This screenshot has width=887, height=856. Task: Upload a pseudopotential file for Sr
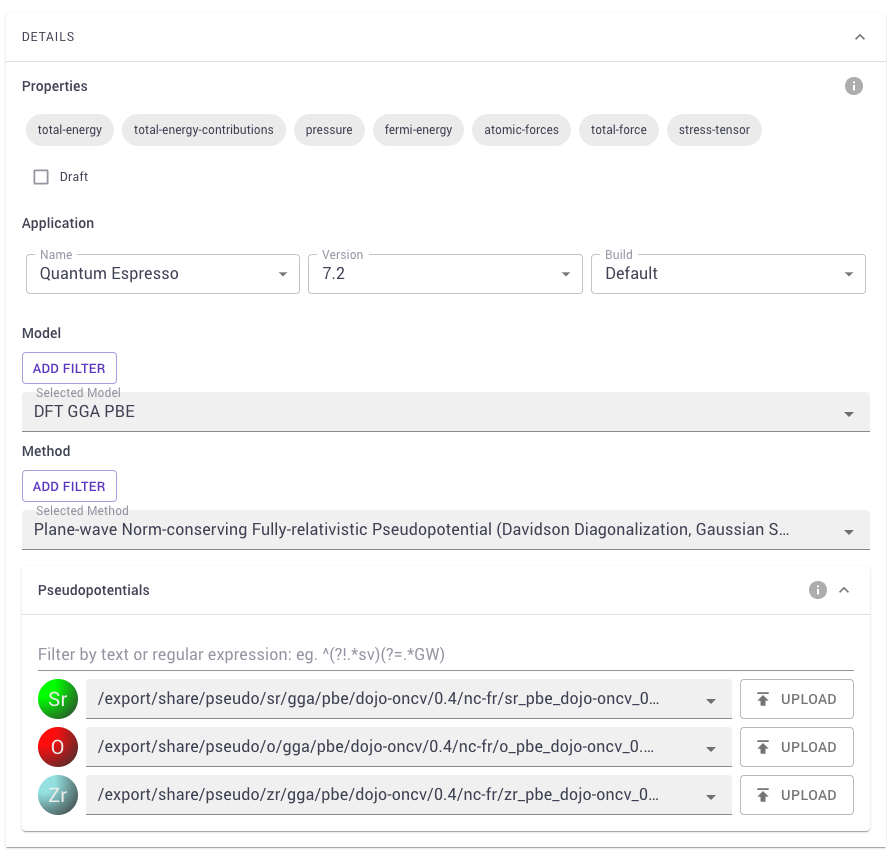[796, 699]
